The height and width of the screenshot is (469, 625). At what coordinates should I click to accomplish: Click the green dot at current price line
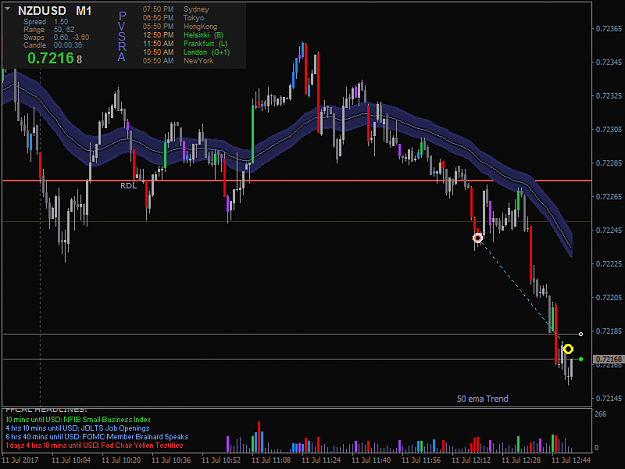[581, 359]
